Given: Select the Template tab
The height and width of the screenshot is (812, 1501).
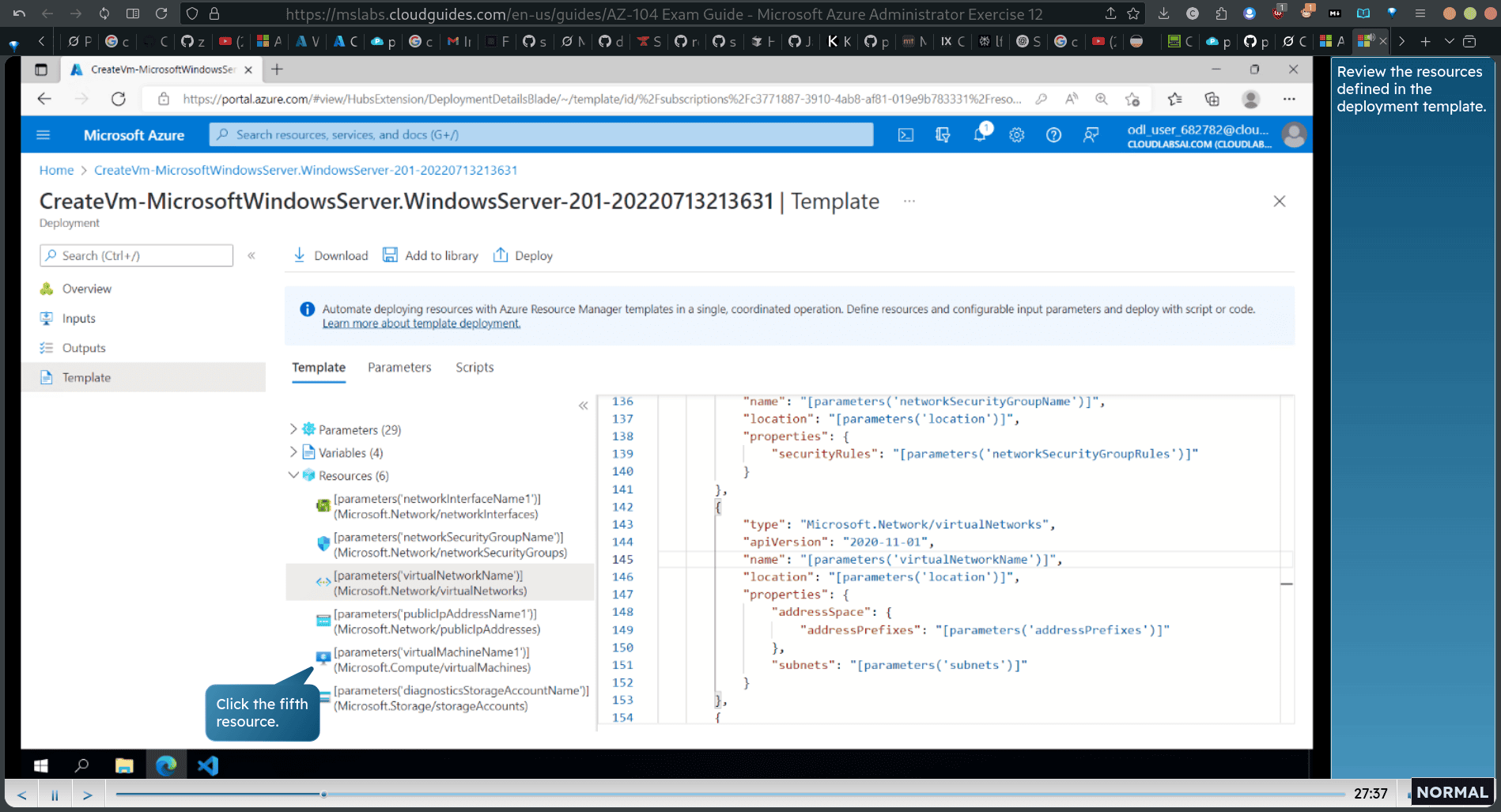Looking at the screenshot, I should tap(319, 368).
